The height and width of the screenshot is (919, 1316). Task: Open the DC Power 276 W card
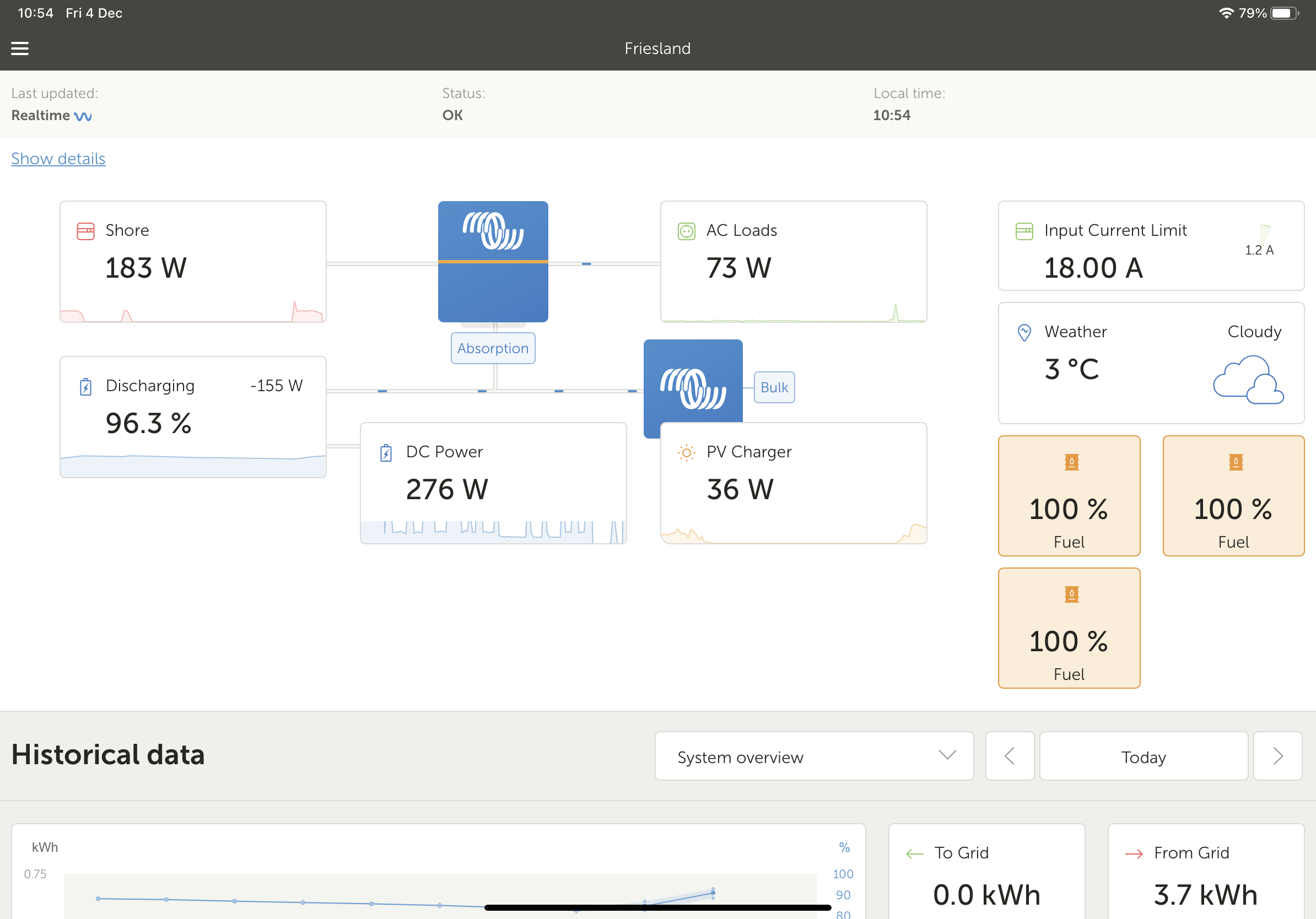pos(493,483)
